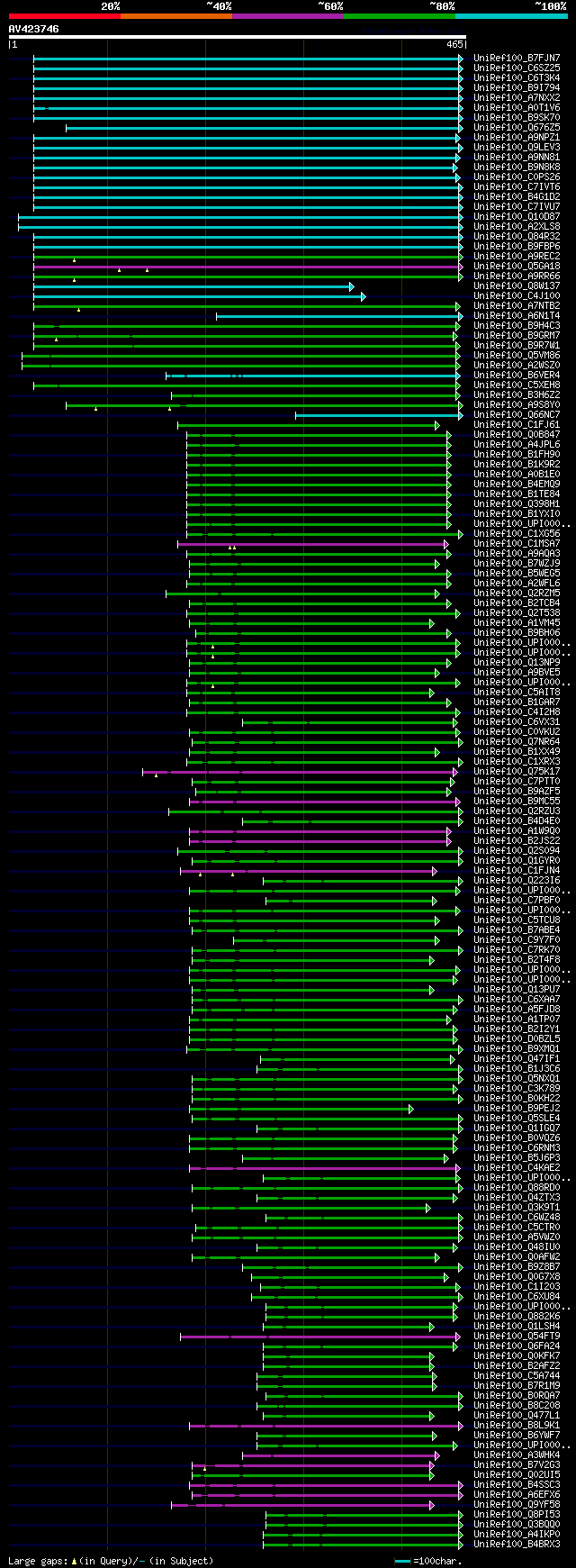This screenshot has width=576, height=1568.
Task: Open hit UniRef100_C6SZ25
Action: [517, 68]
